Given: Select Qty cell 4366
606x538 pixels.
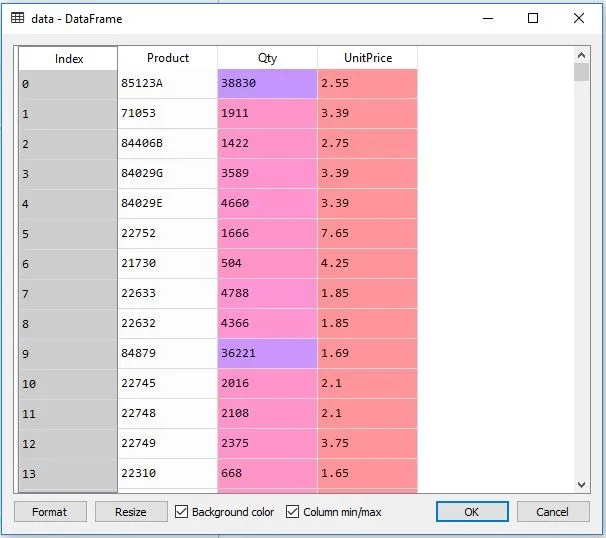Looking at the screenshot, I should pyautogui.click(x=267, y=323).
